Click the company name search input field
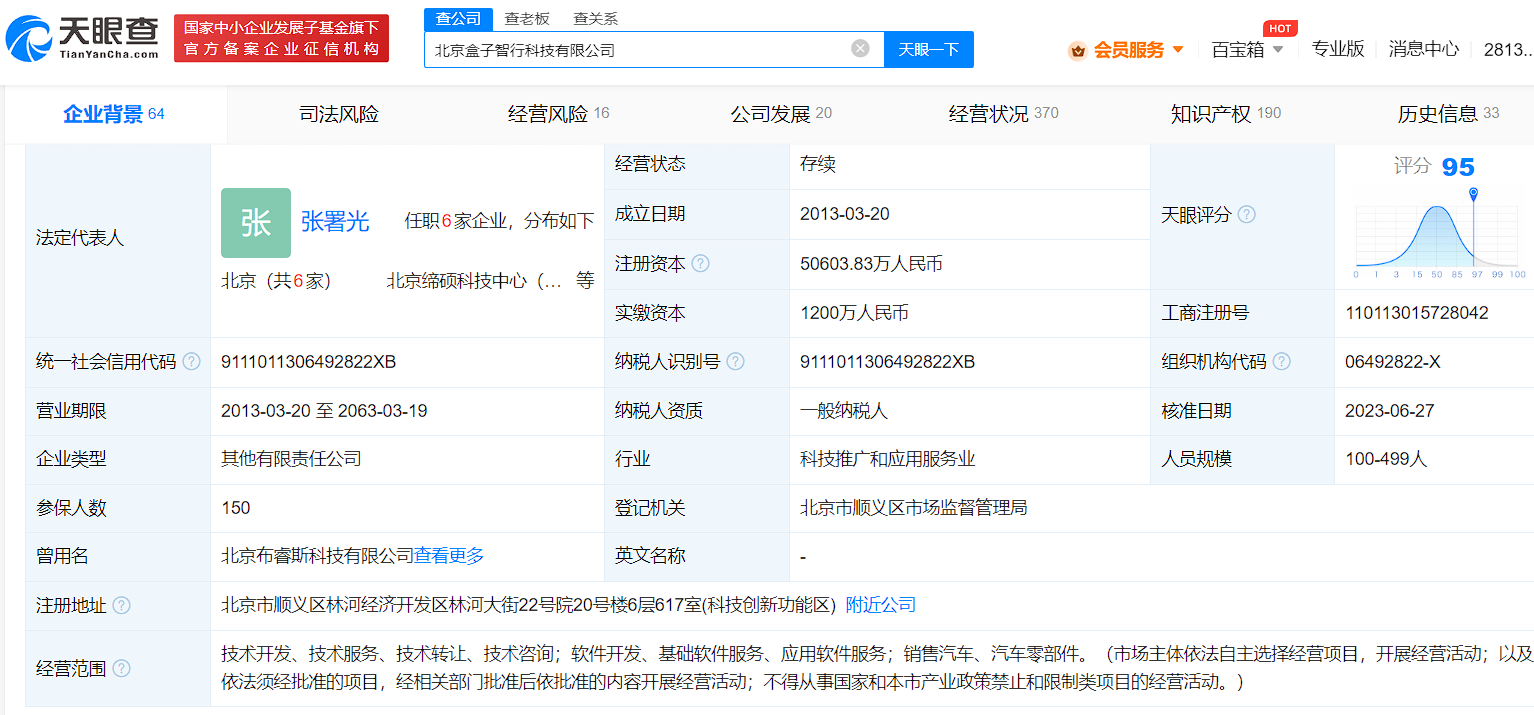The width and height of the screenshot is (1534, 715). (x=640, y=49)
